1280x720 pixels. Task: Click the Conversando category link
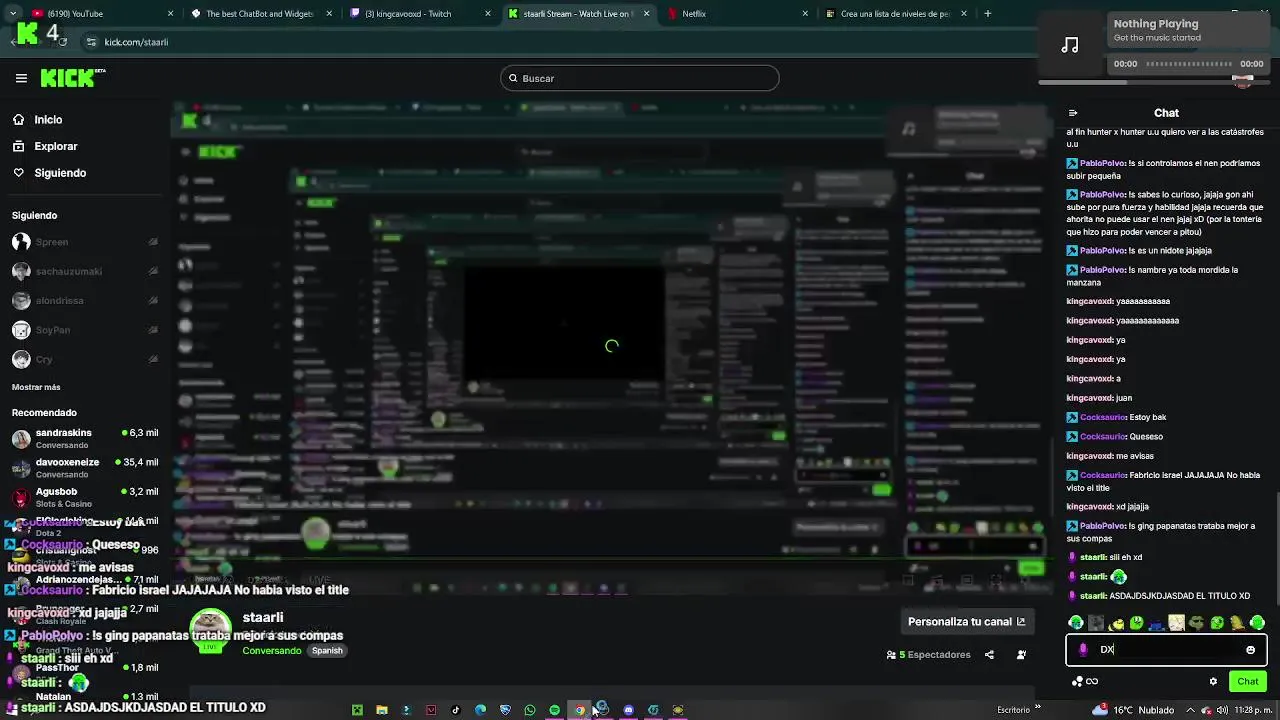[272, 651]
